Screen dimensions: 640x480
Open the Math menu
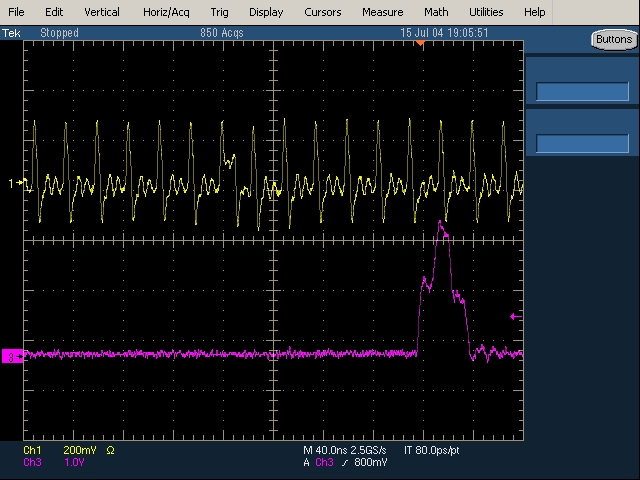436,12
